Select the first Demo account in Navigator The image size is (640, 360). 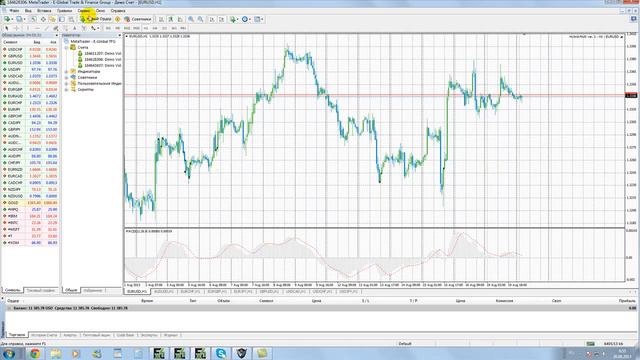click(x=100, y=53)
